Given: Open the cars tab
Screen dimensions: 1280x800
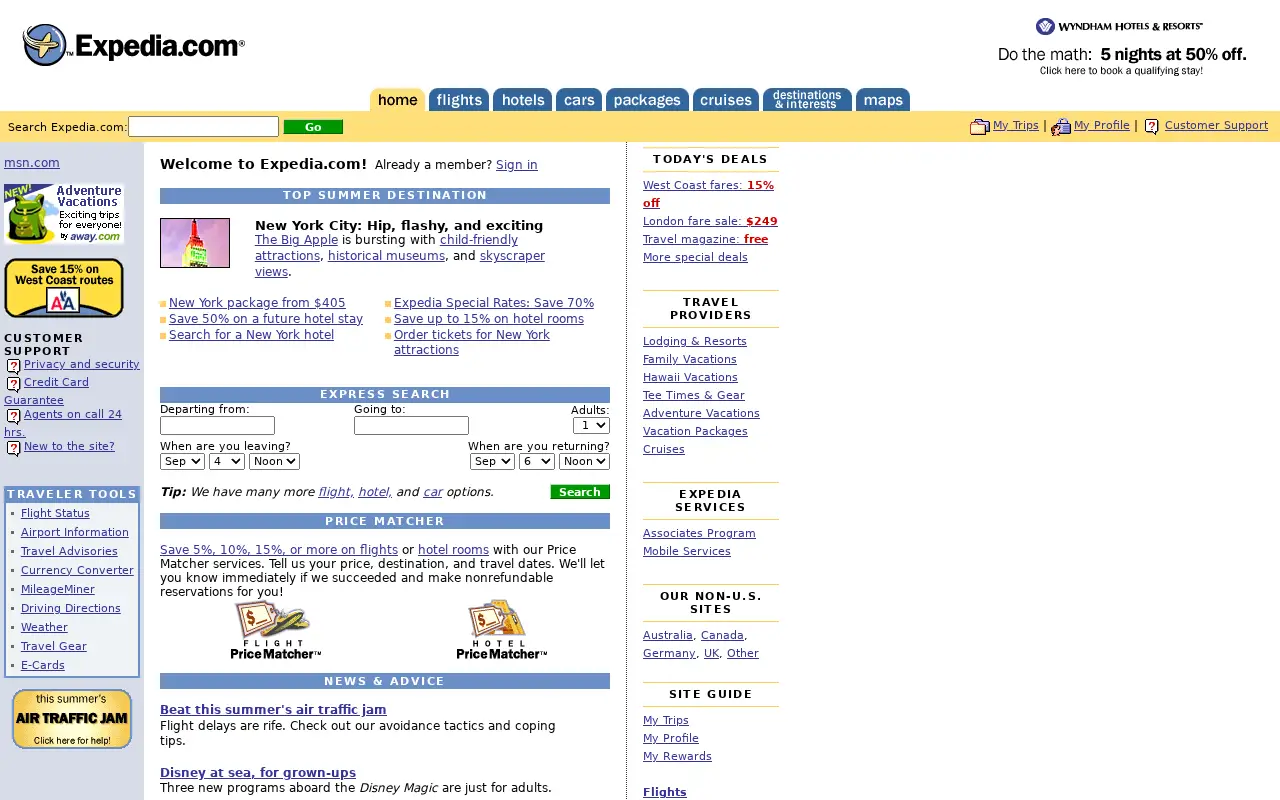Looking at the screenshot, I should 579,100.
